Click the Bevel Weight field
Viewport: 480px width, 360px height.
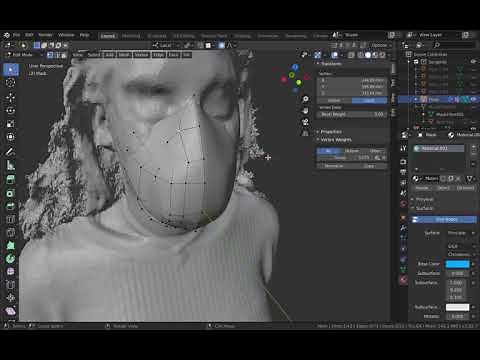pos(352,114)
